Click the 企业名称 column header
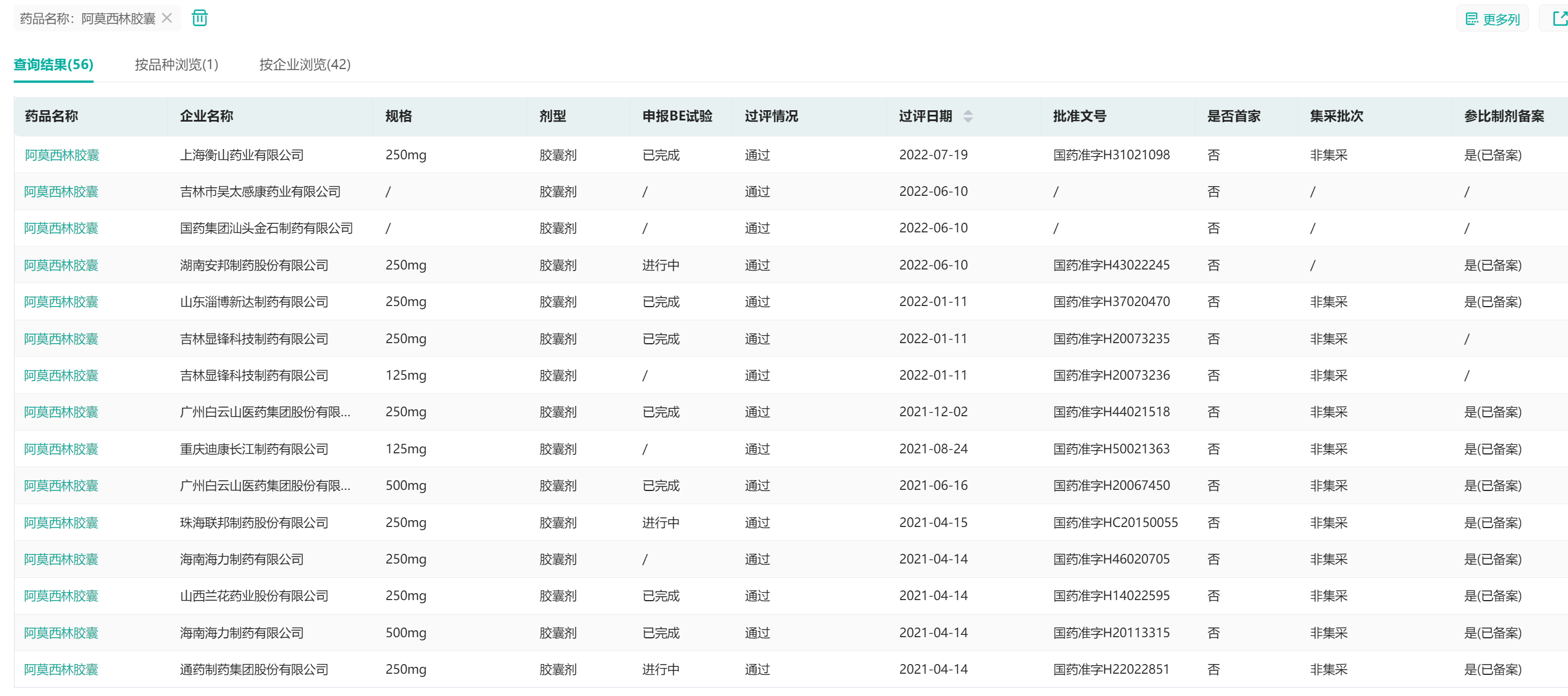 click(x=207, y=116)
